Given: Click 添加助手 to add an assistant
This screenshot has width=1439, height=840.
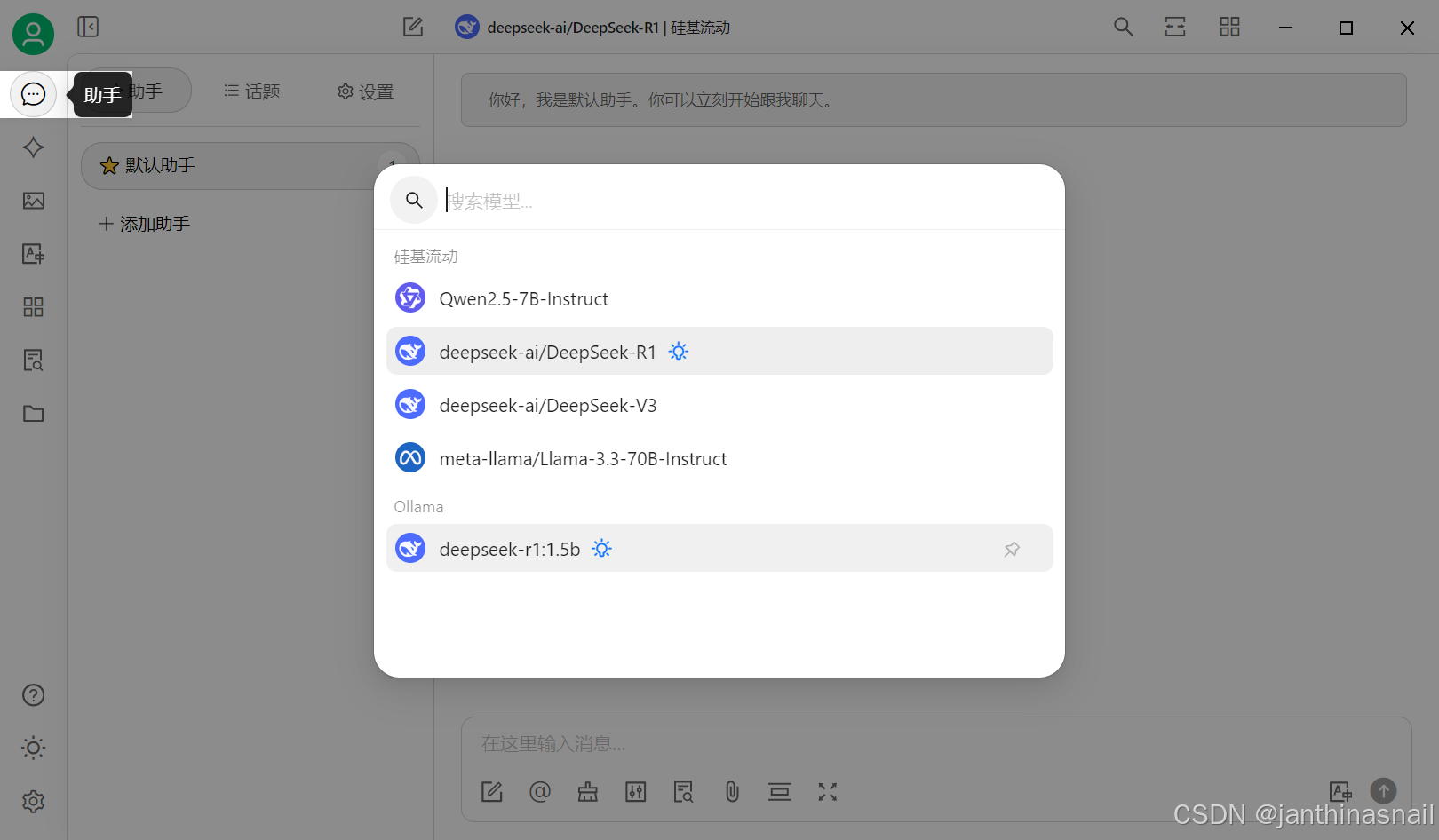Looking at the screenshot, I should pyautogui.click(x=145, y=223).
